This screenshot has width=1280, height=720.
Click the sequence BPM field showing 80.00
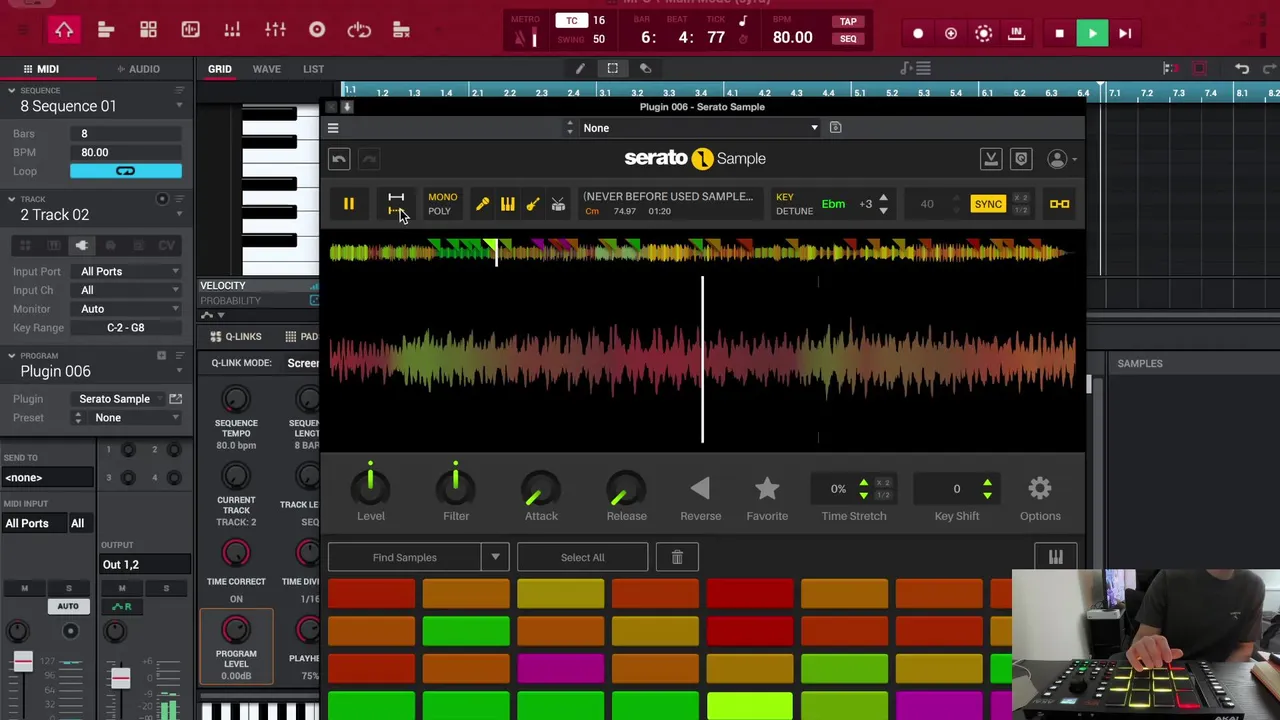tap(126, 152)
